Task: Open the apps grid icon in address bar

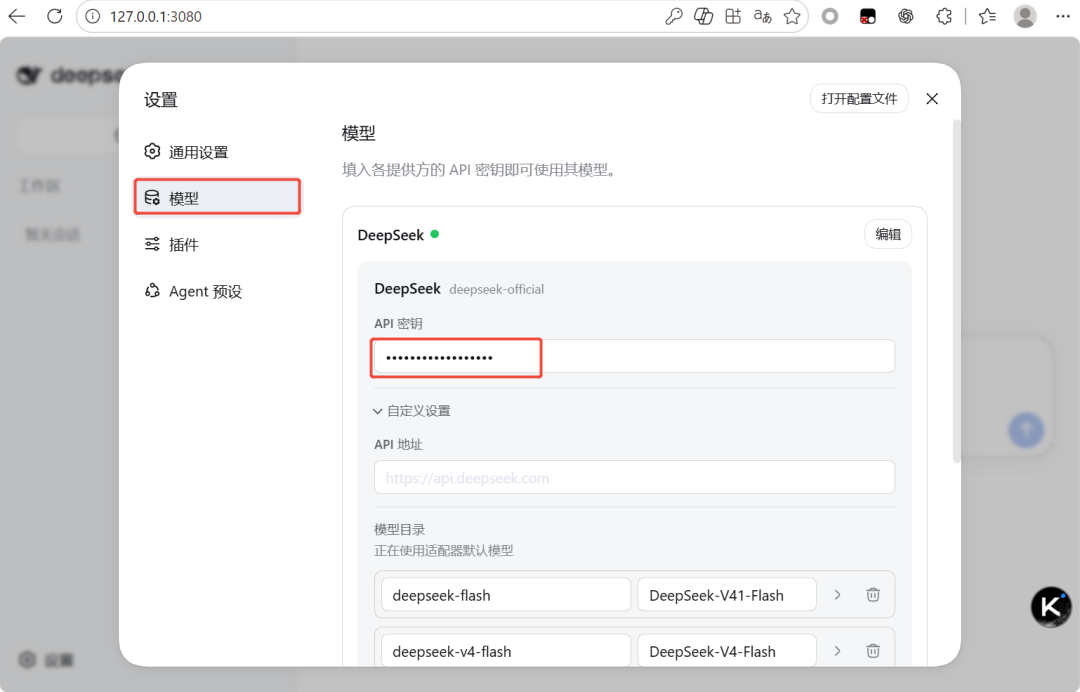Action: point(733,17)
